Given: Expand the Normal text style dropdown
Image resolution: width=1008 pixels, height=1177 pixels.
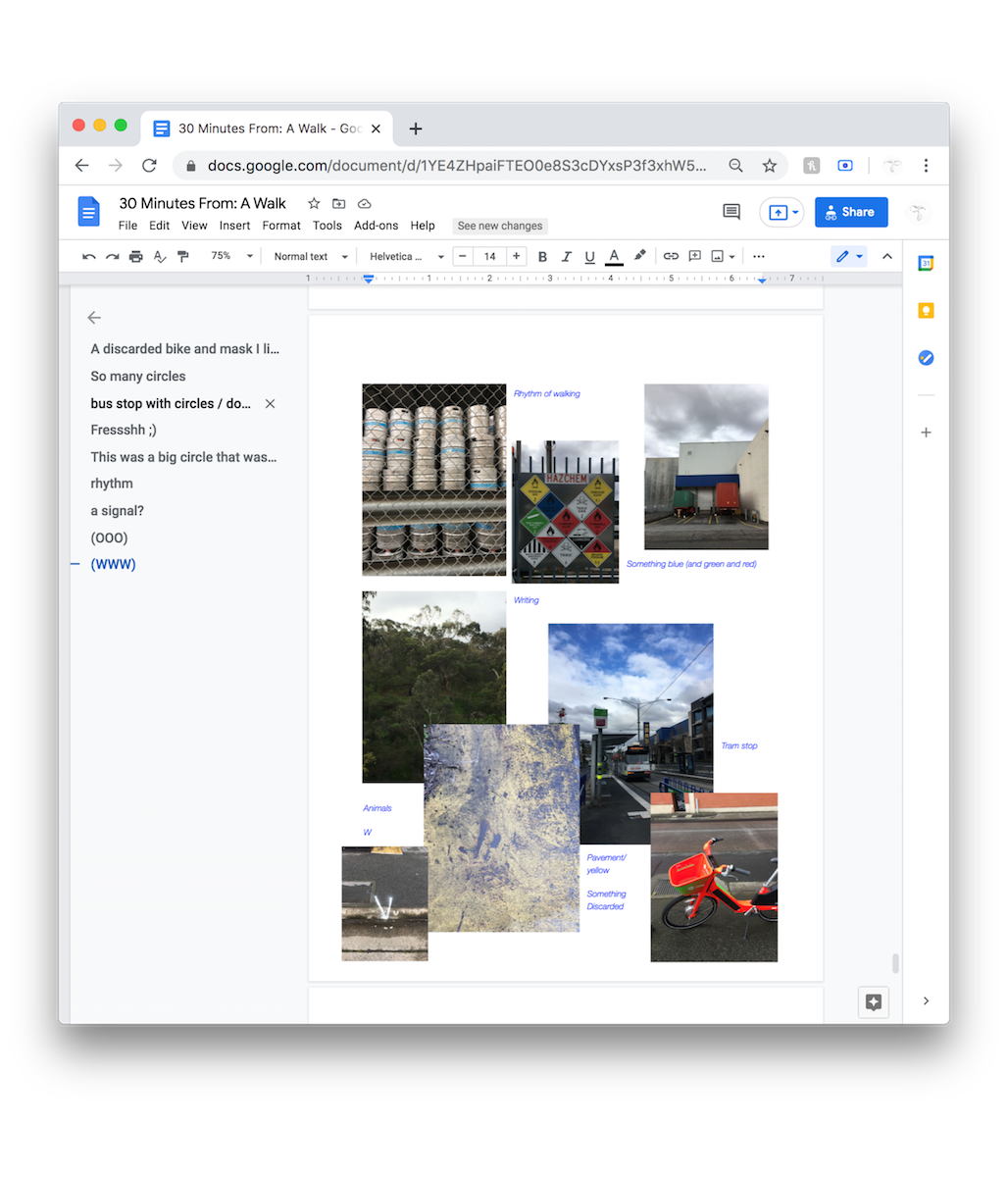Looking at the screenshot, I should 310,257.
